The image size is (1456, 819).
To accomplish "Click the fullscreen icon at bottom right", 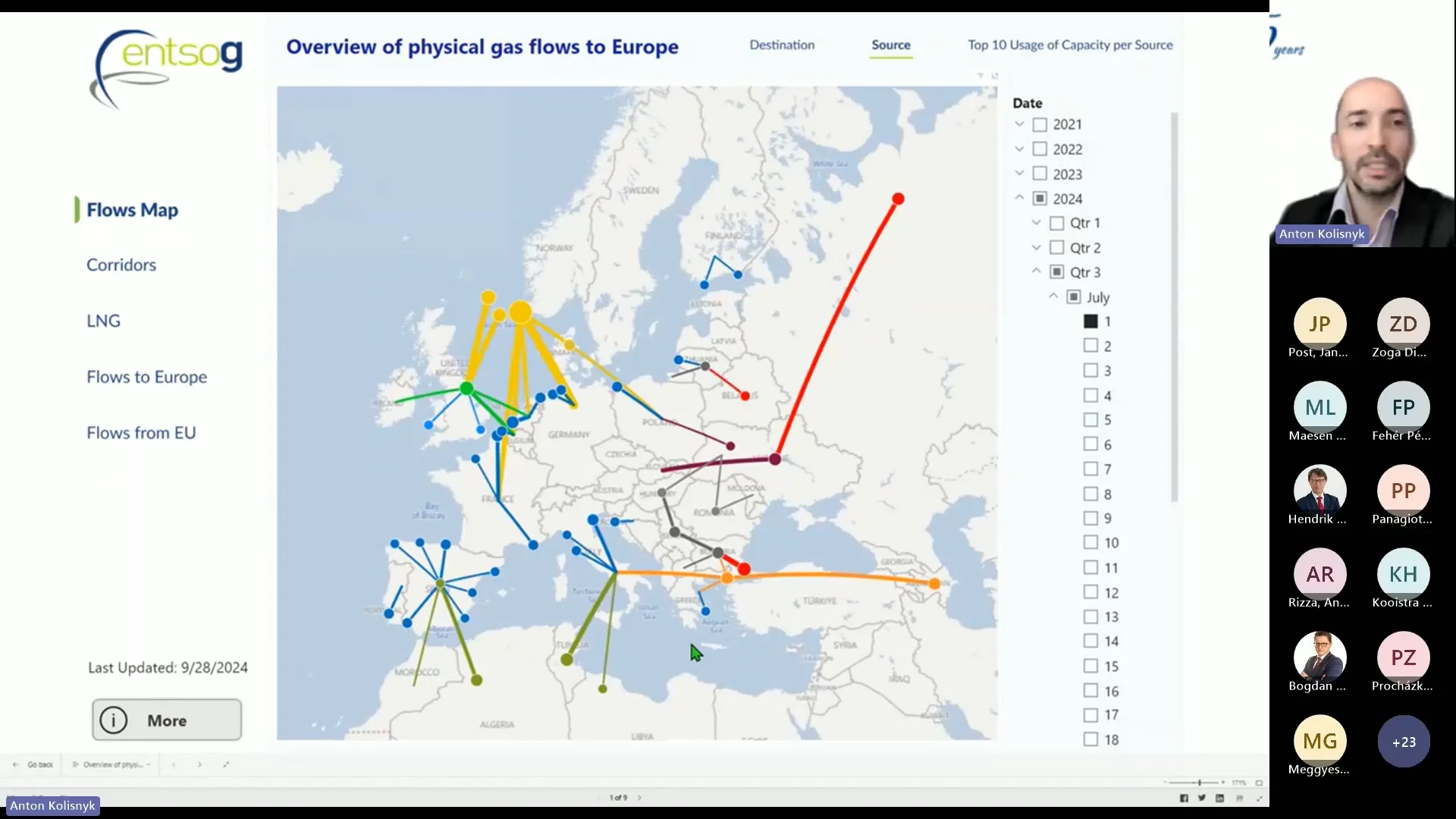I will click(1259, 798).
